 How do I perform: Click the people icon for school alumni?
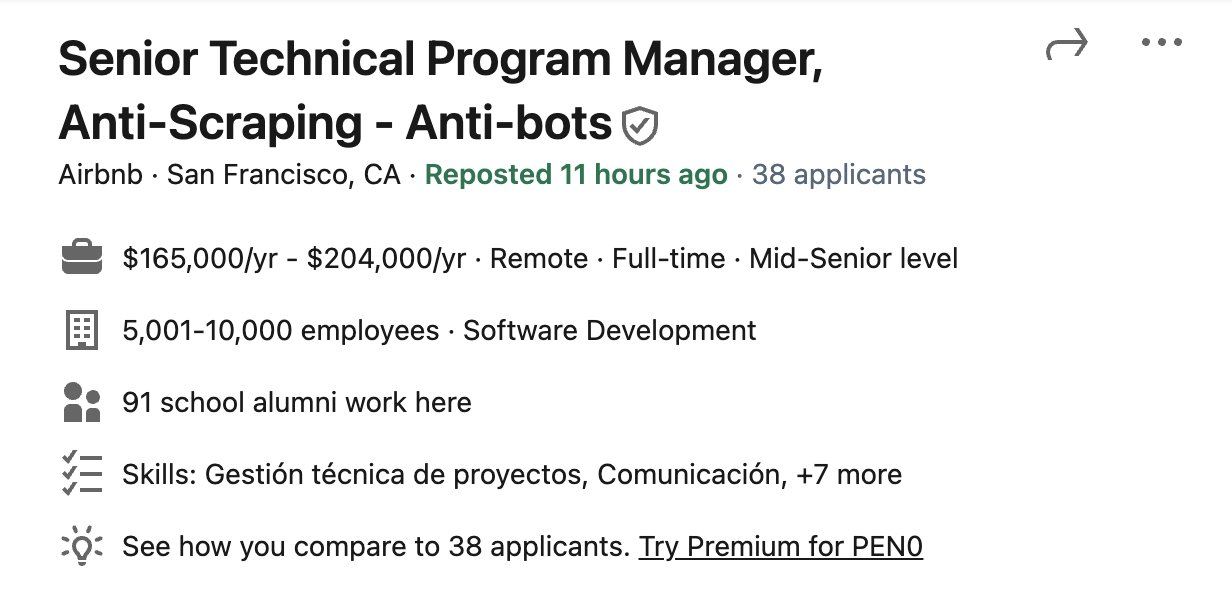[x=82, y=402]
